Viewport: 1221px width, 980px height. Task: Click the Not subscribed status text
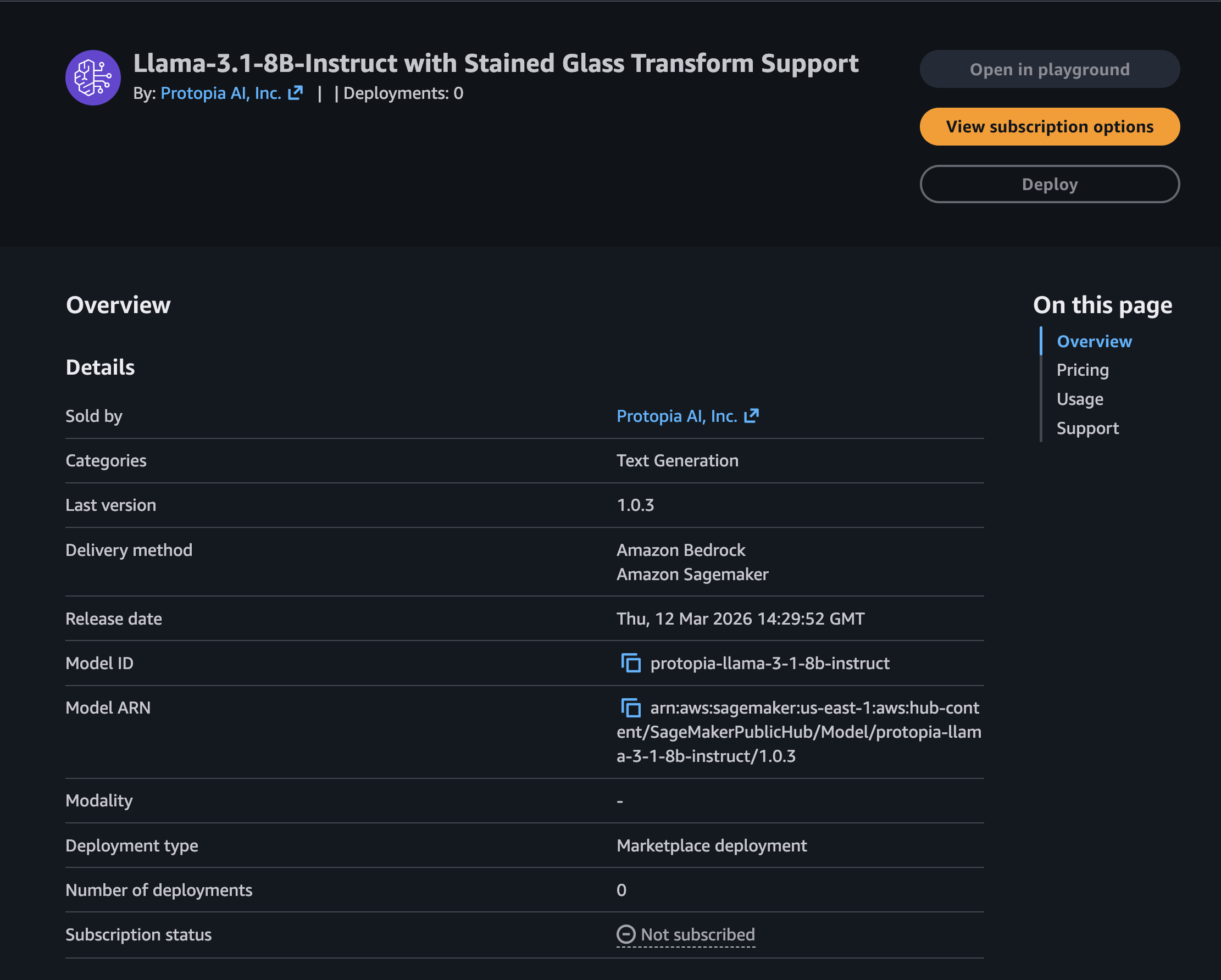(698, 935)
